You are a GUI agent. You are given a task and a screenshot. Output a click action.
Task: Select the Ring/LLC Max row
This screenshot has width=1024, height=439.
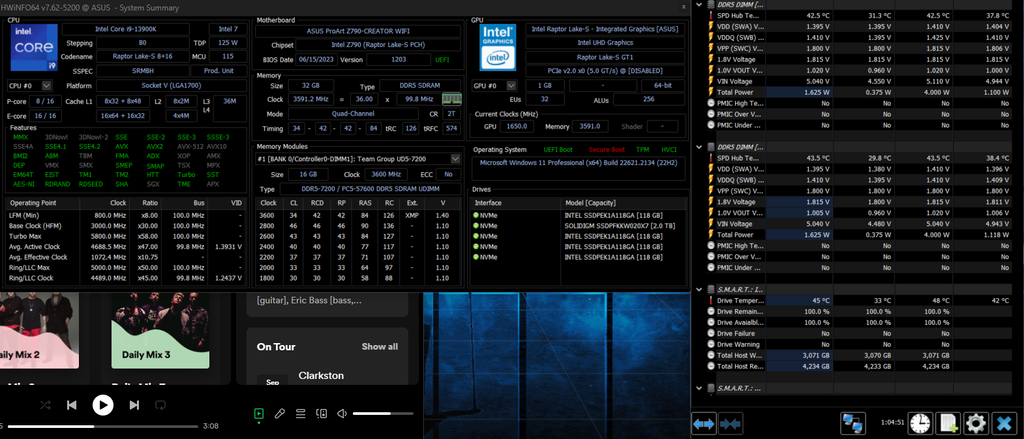pos(127,267)
